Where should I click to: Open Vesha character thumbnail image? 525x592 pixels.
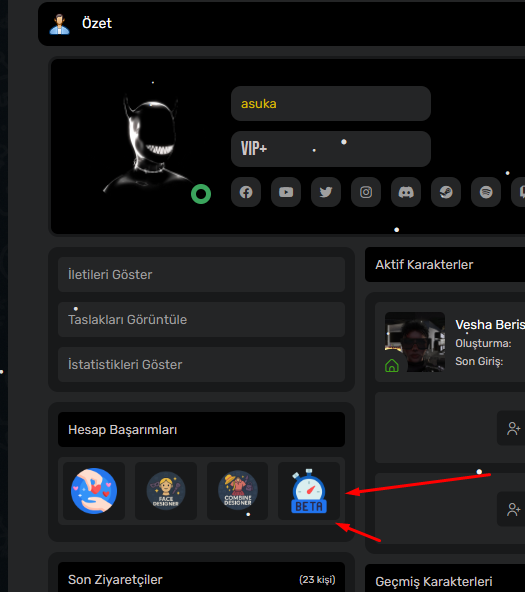[415, 342]
